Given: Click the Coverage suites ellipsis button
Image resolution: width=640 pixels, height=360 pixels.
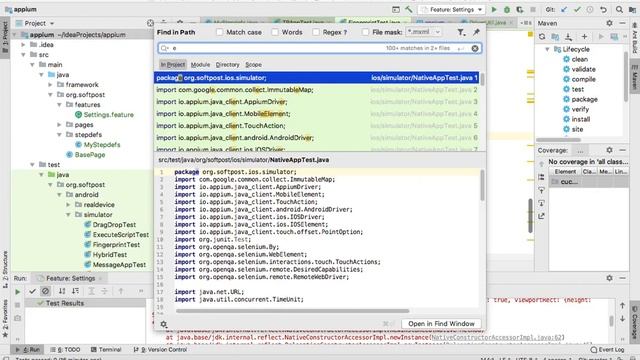Looking at the screenshot, I should pos(580,151).
